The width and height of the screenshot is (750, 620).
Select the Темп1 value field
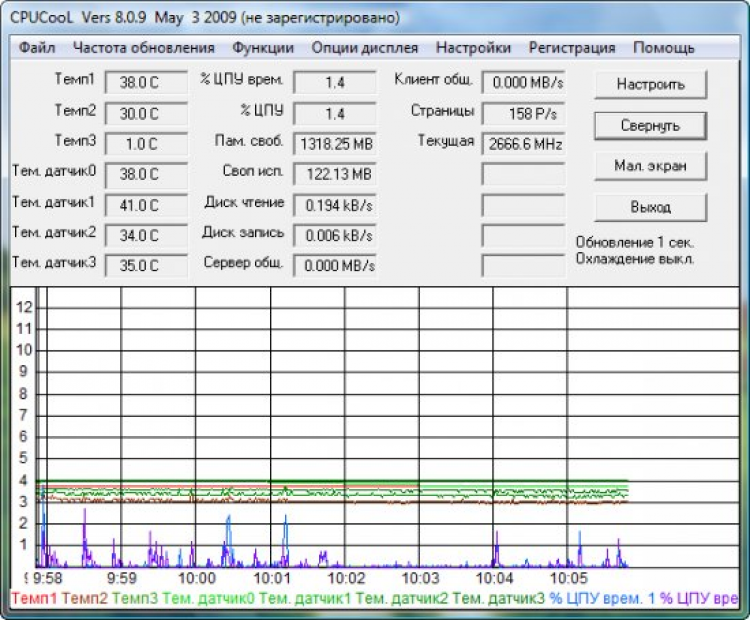pos(145,83)
